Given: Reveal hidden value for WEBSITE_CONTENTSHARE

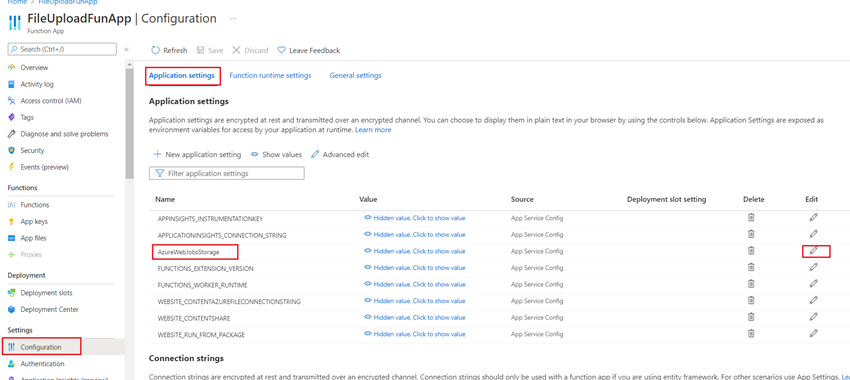Looking at the screenshot, I should (414, 318).
